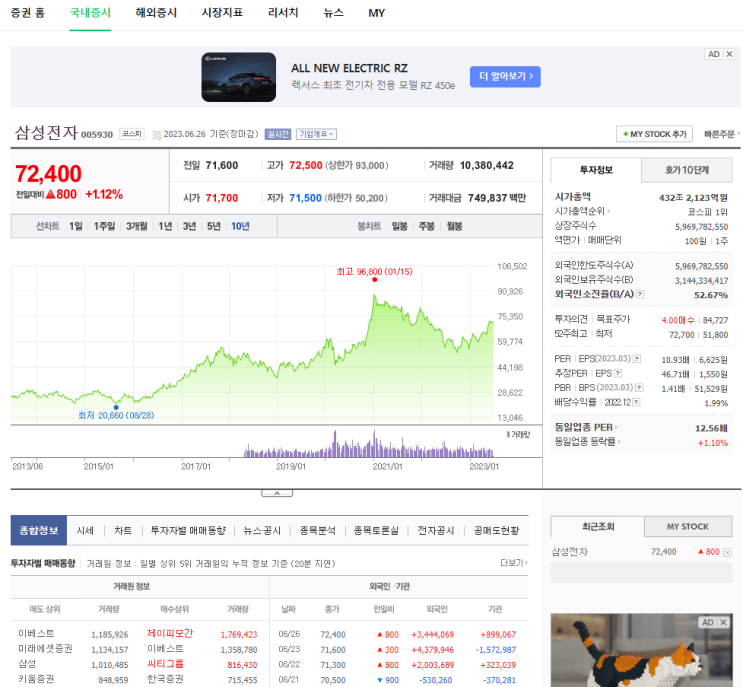This screenshot has width=743, height=687.
Task: Open the 리서치 menu
Action: pyautogui.click(x=283, y=13)
